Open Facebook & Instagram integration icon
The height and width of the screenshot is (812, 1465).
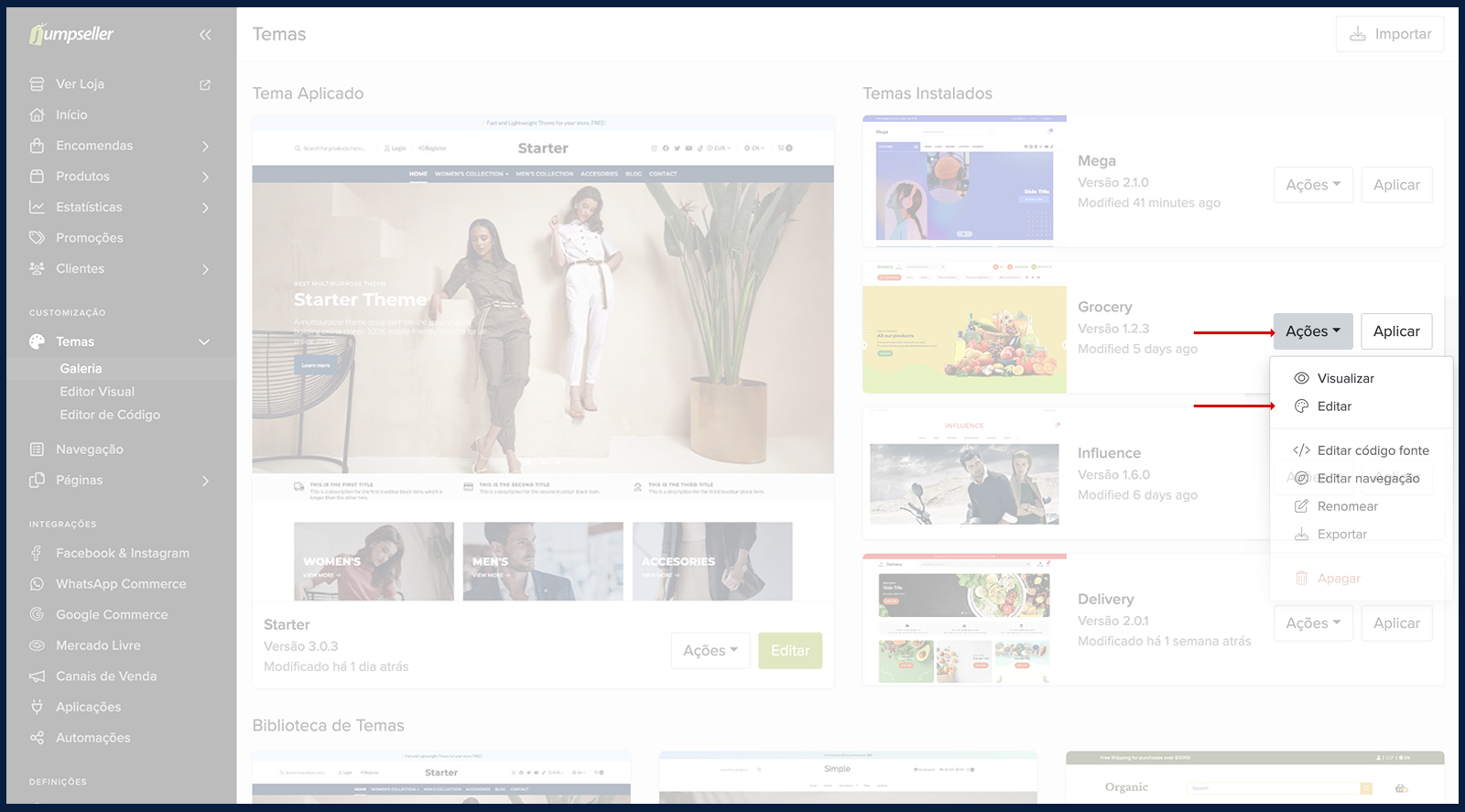point(37,553)
